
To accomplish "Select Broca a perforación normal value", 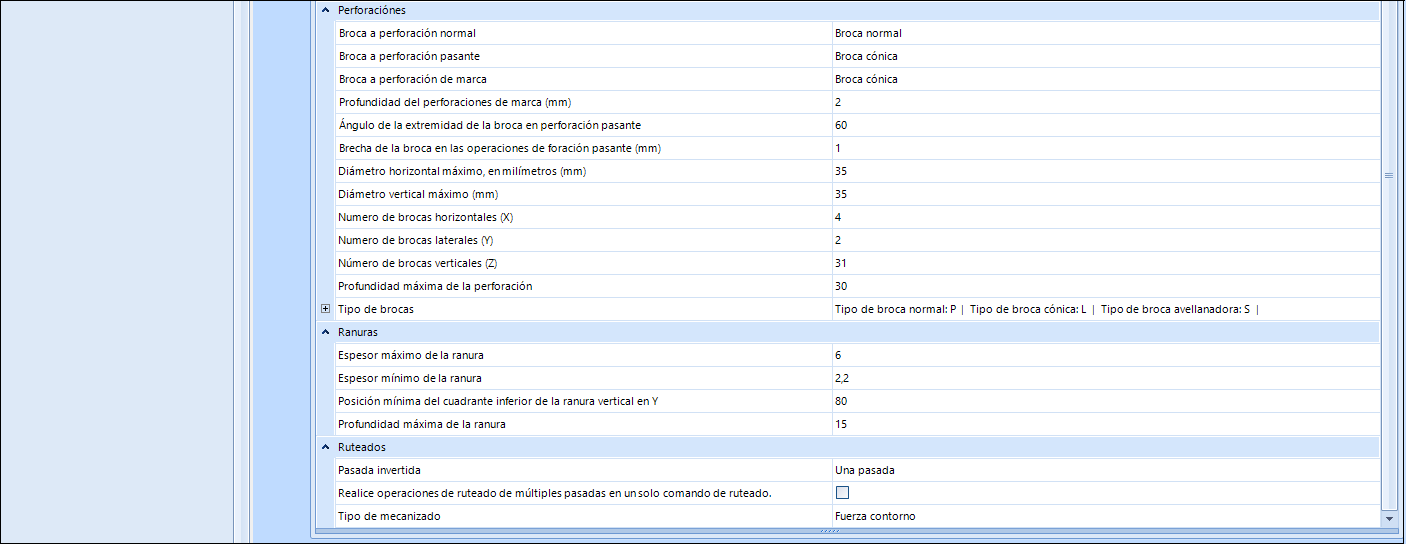I will (1105, 33).
